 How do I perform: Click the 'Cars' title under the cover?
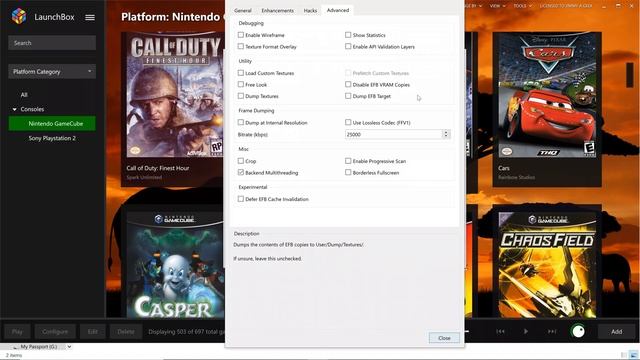(x=504, y=168)
